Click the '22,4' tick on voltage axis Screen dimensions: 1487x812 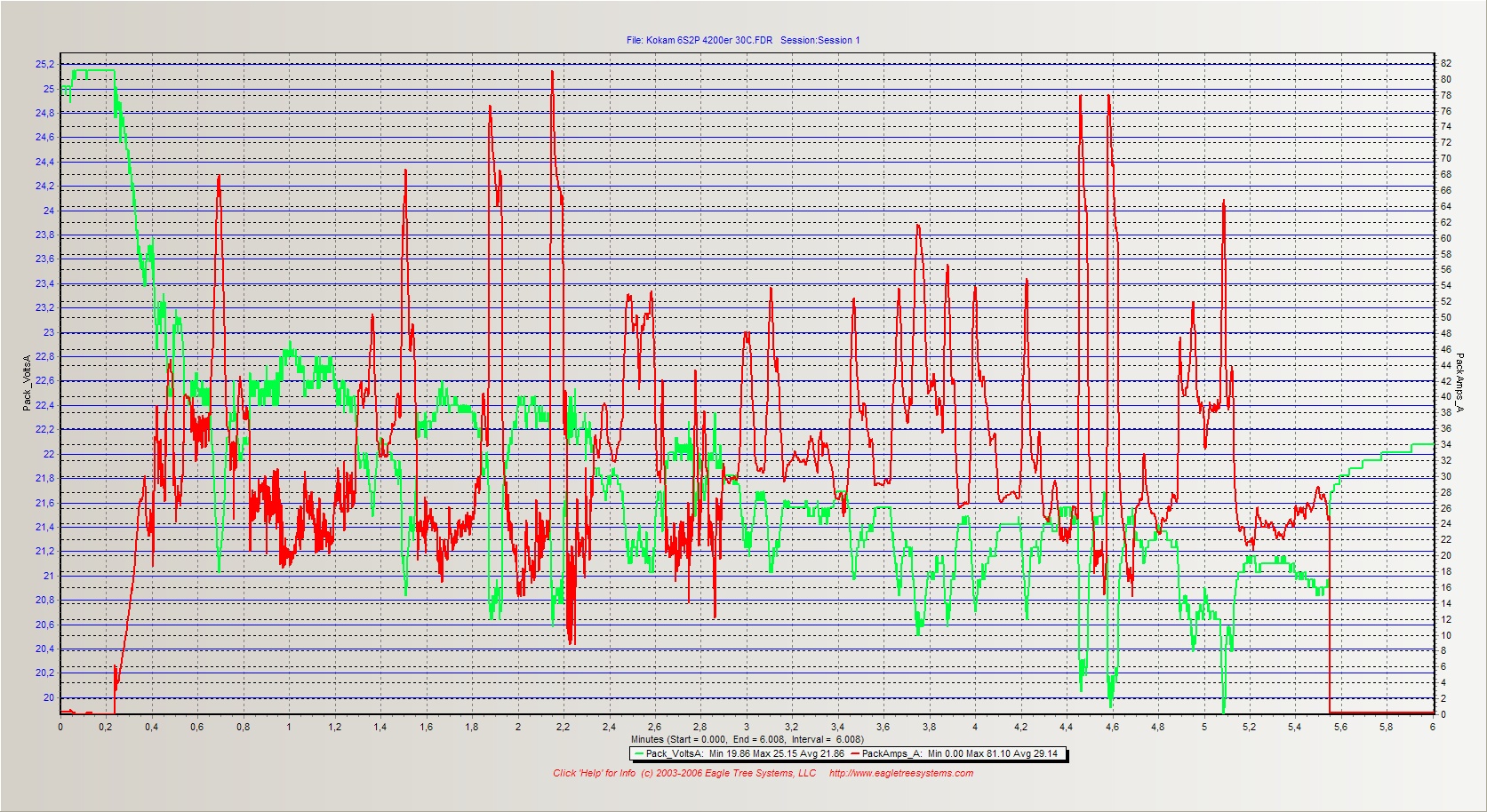click(44, 405)
